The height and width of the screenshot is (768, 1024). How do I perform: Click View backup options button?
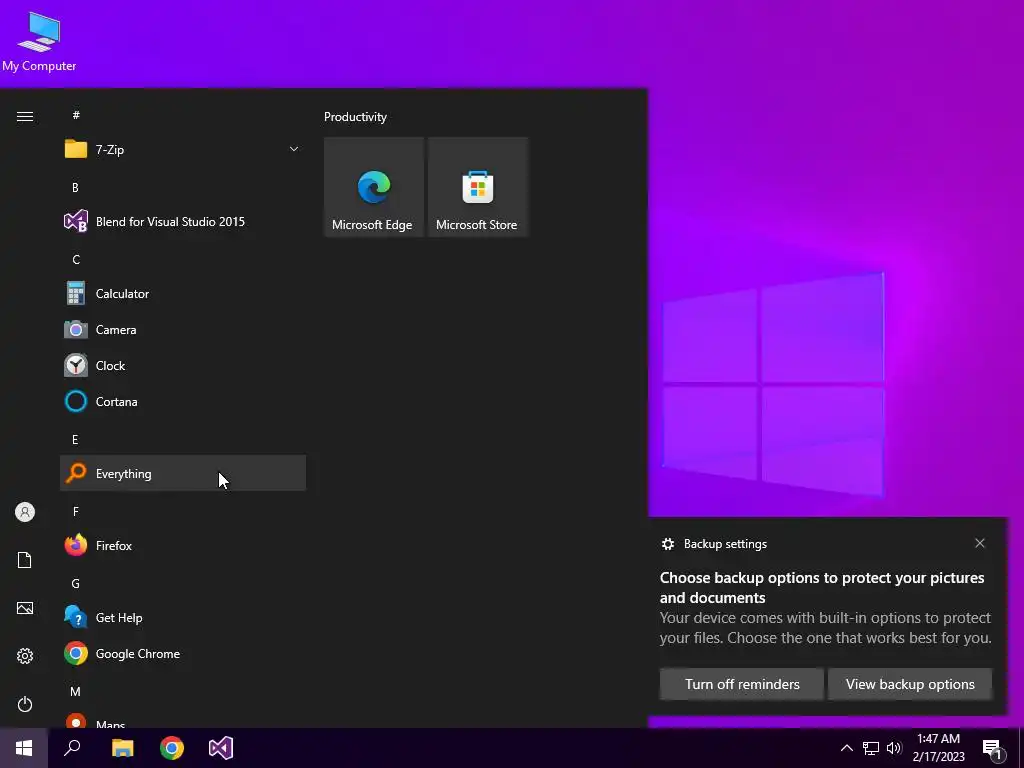(x=910, y=684)
